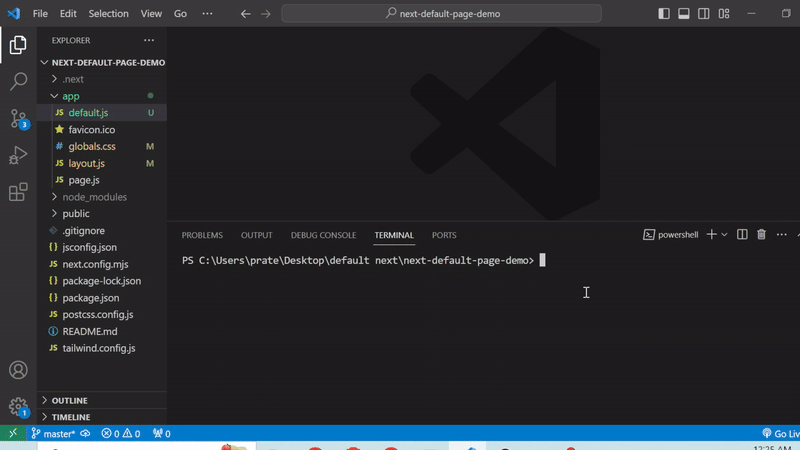Switch to the TERMINAL tab

(394, 235)
